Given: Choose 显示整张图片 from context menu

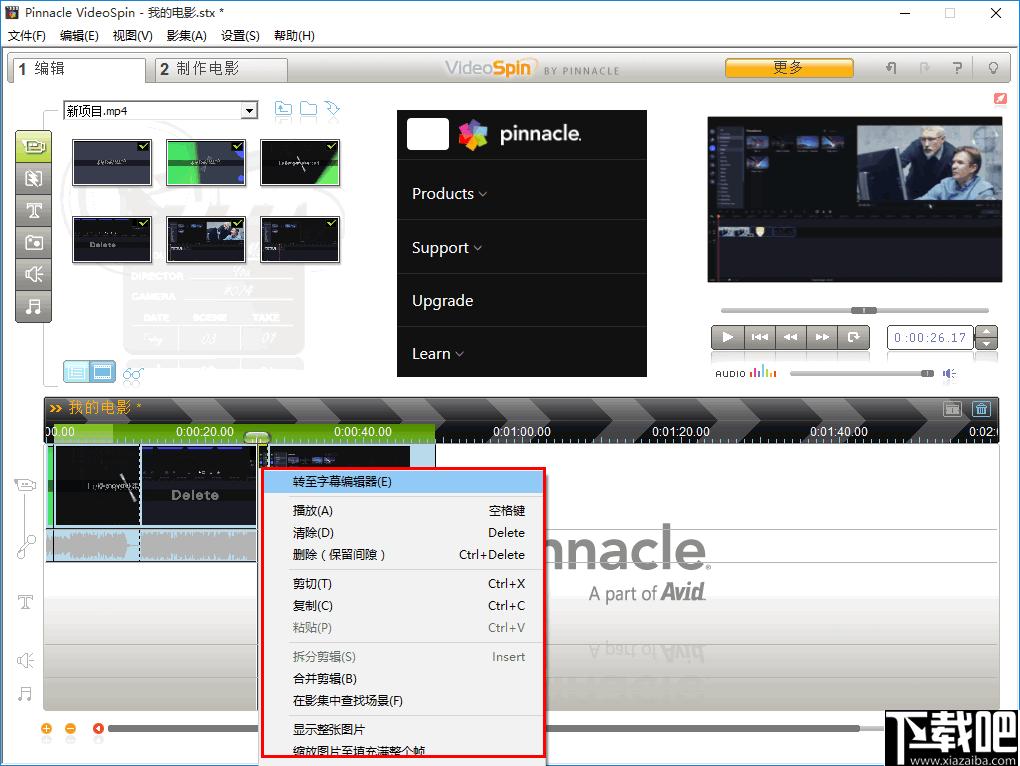Looking at the screenshot, I should point(403,730).
